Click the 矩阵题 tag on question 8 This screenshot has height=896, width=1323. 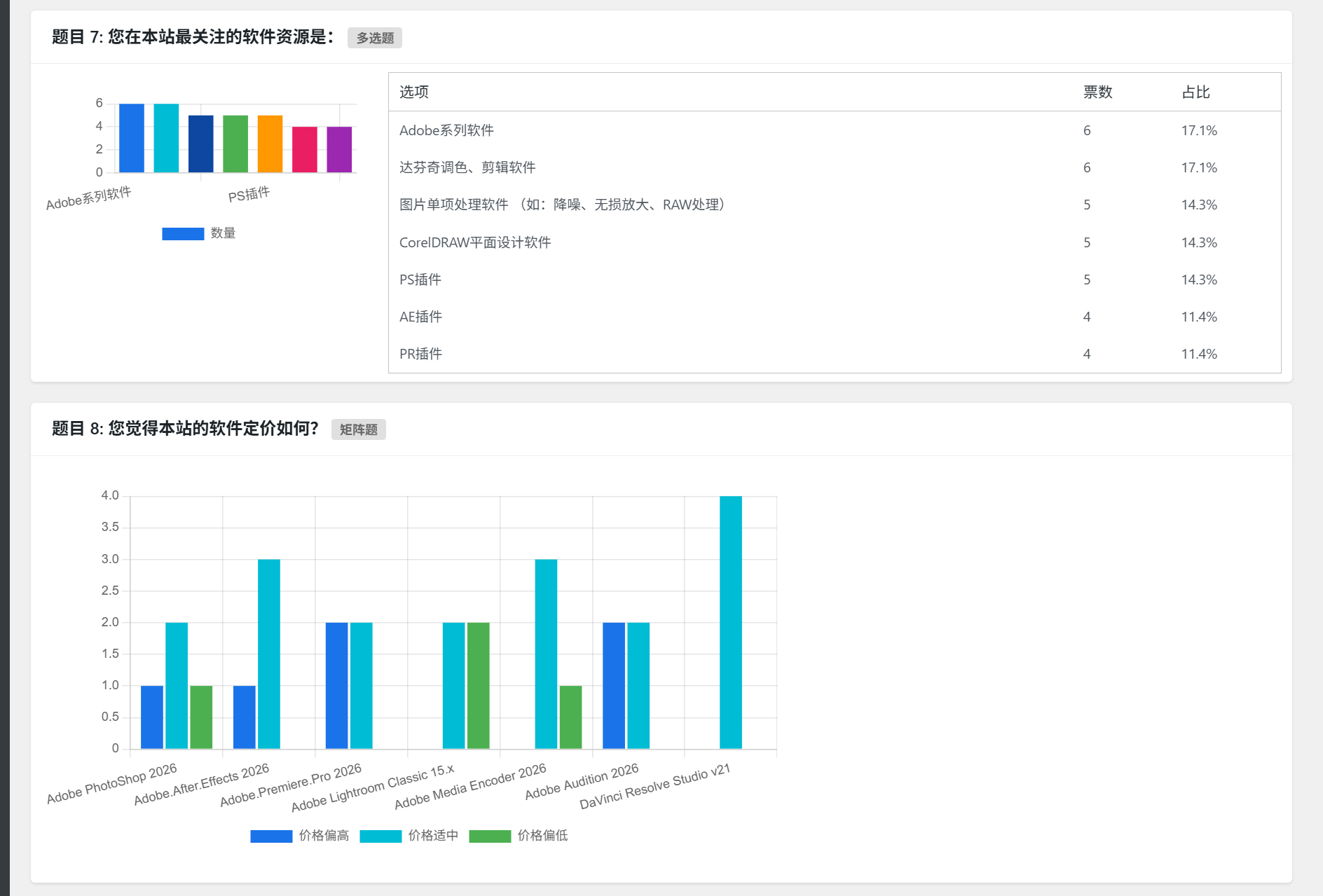point(358,429)
